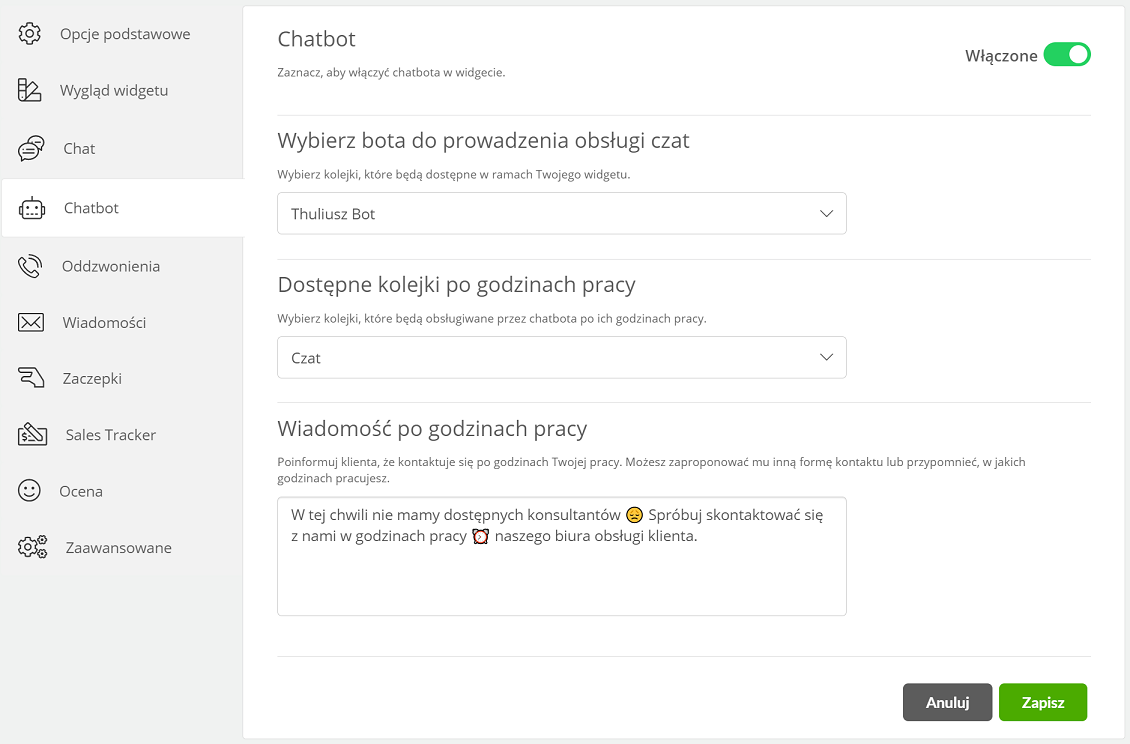This screenshot has height=744, width=1130.
Task: Select the Chat menu label
Action: click(79, 149)
